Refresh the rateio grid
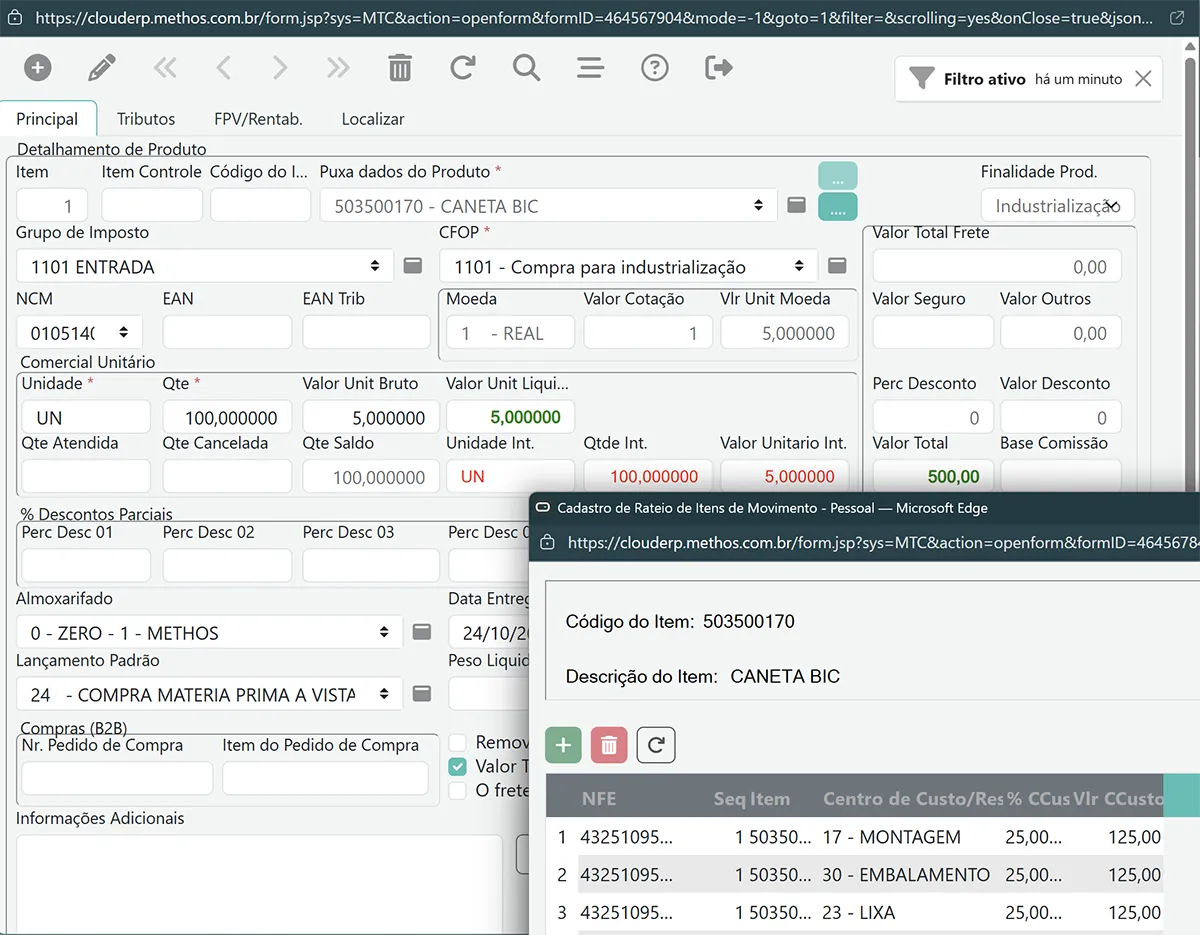Viewport: 1200px width, 935px height. tap(656, 745)
